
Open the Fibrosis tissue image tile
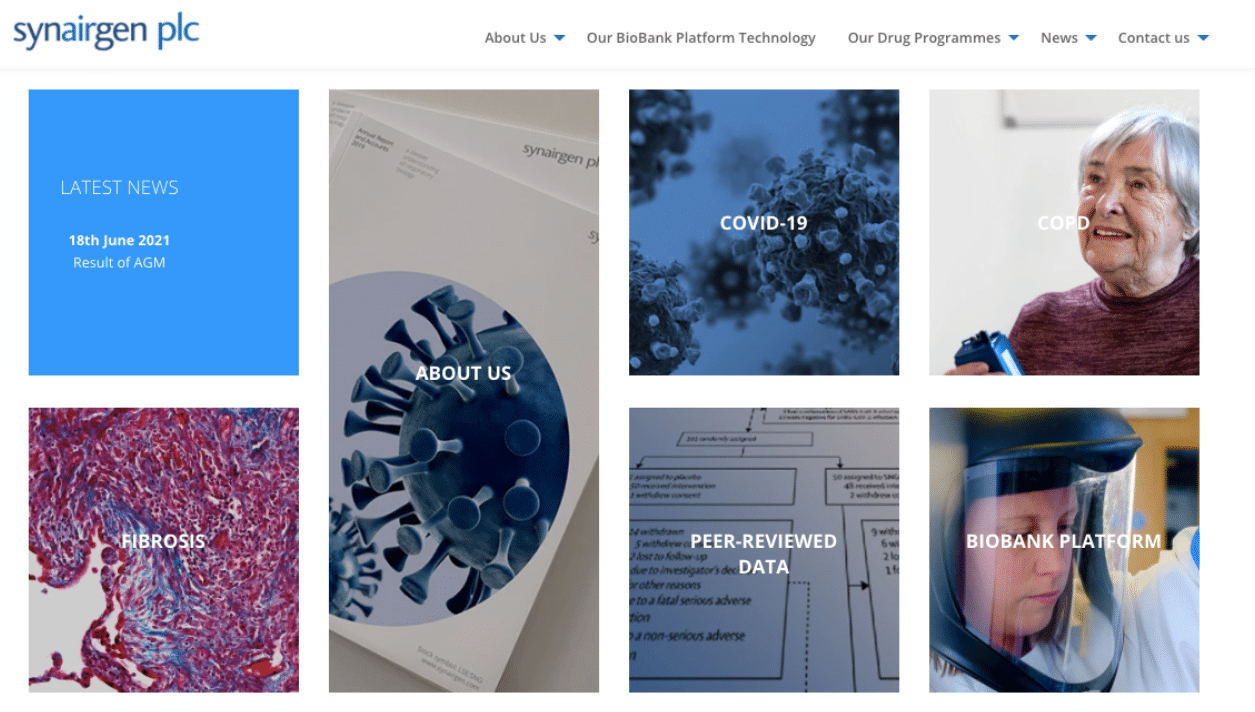tap(164, 550)
